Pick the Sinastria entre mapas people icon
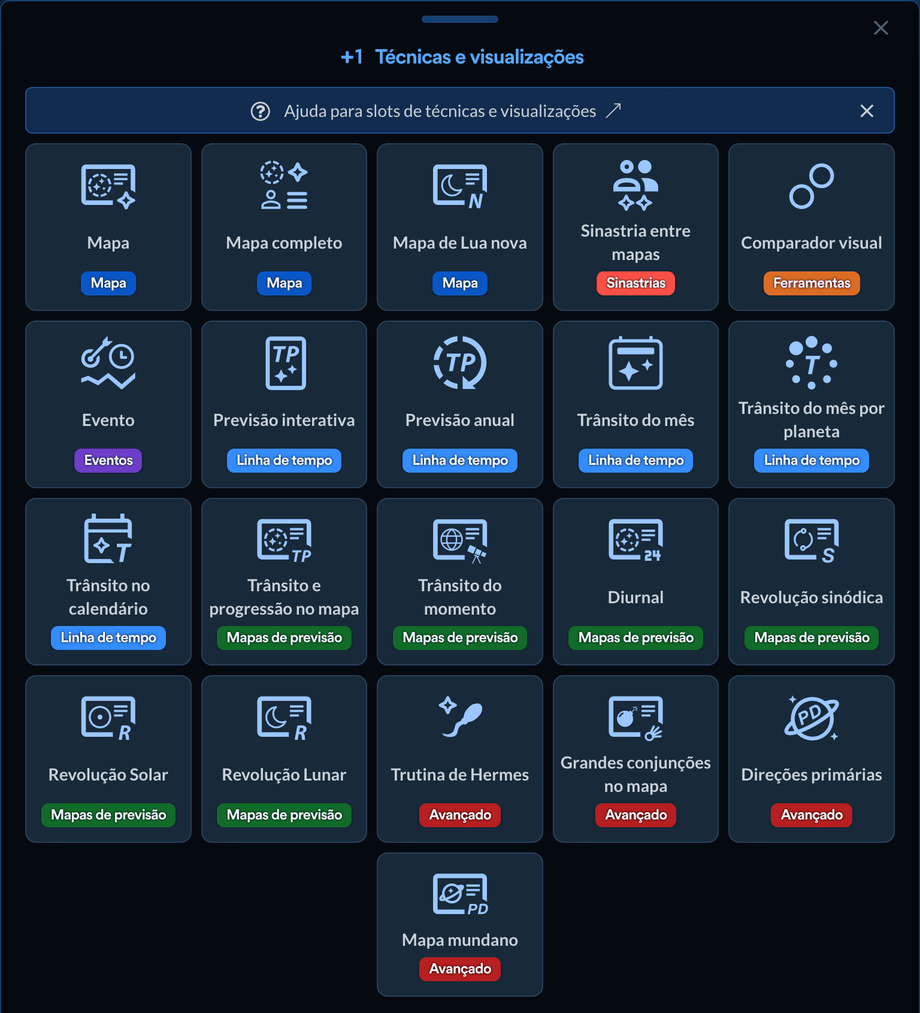The width and height of the screenshot is (920, 1013). [x=636, y=185]
